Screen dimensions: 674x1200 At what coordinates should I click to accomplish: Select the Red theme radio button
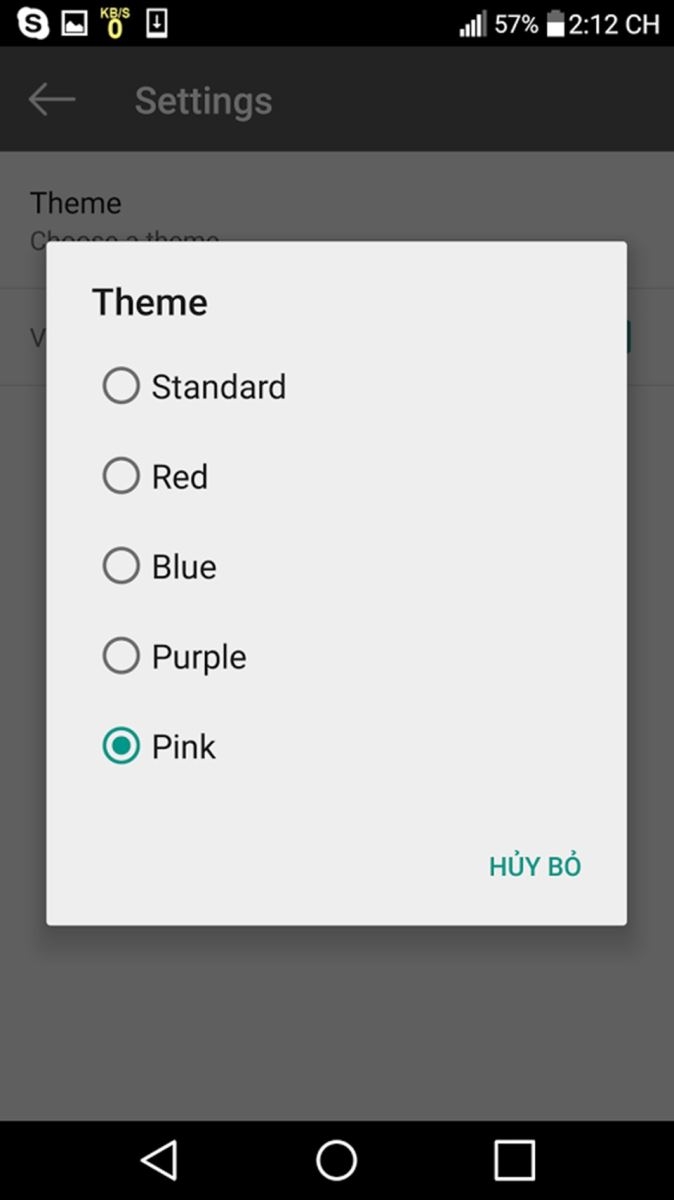point(121,476)
